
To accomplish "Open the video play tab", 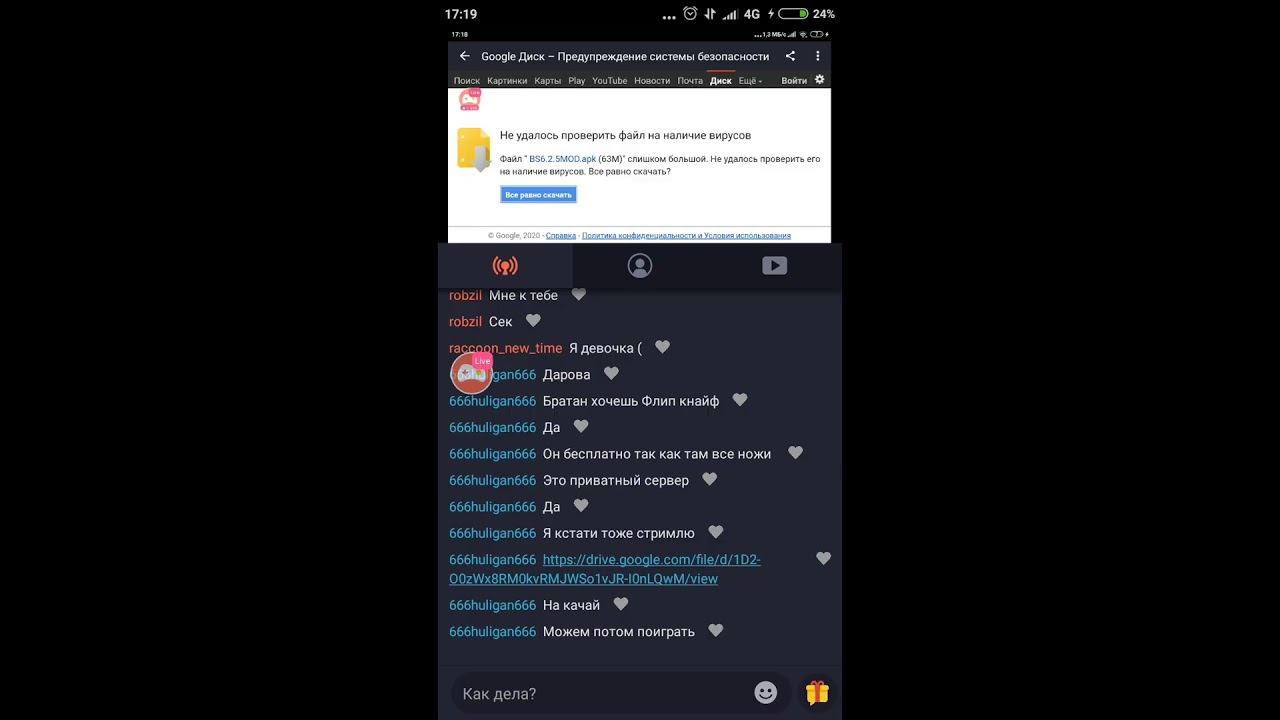I will (775, 265).
